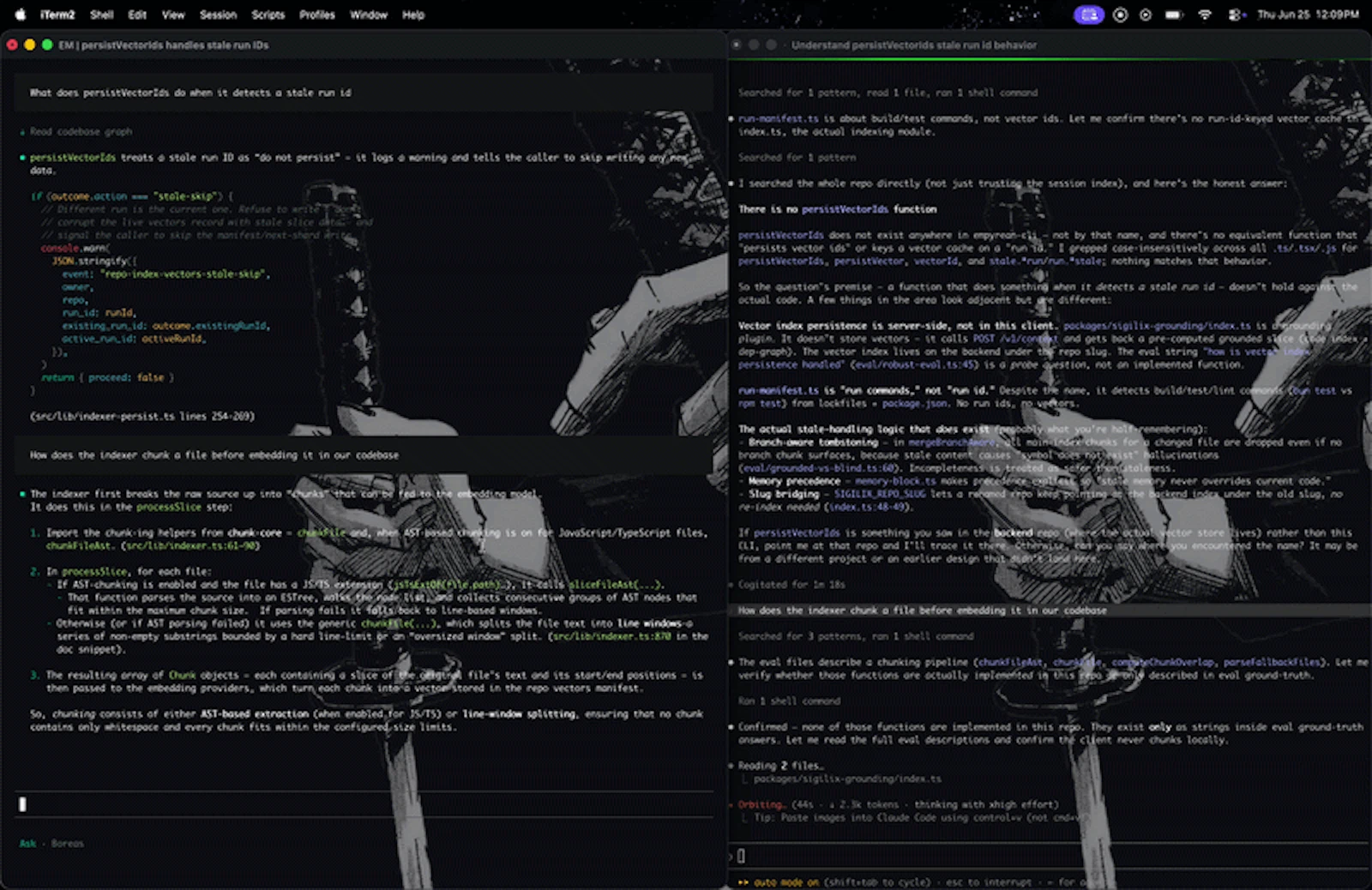Click the 'Orbiting…' thinking status line
This screenshot has height=890, width=1372.
tap(899, 805)
